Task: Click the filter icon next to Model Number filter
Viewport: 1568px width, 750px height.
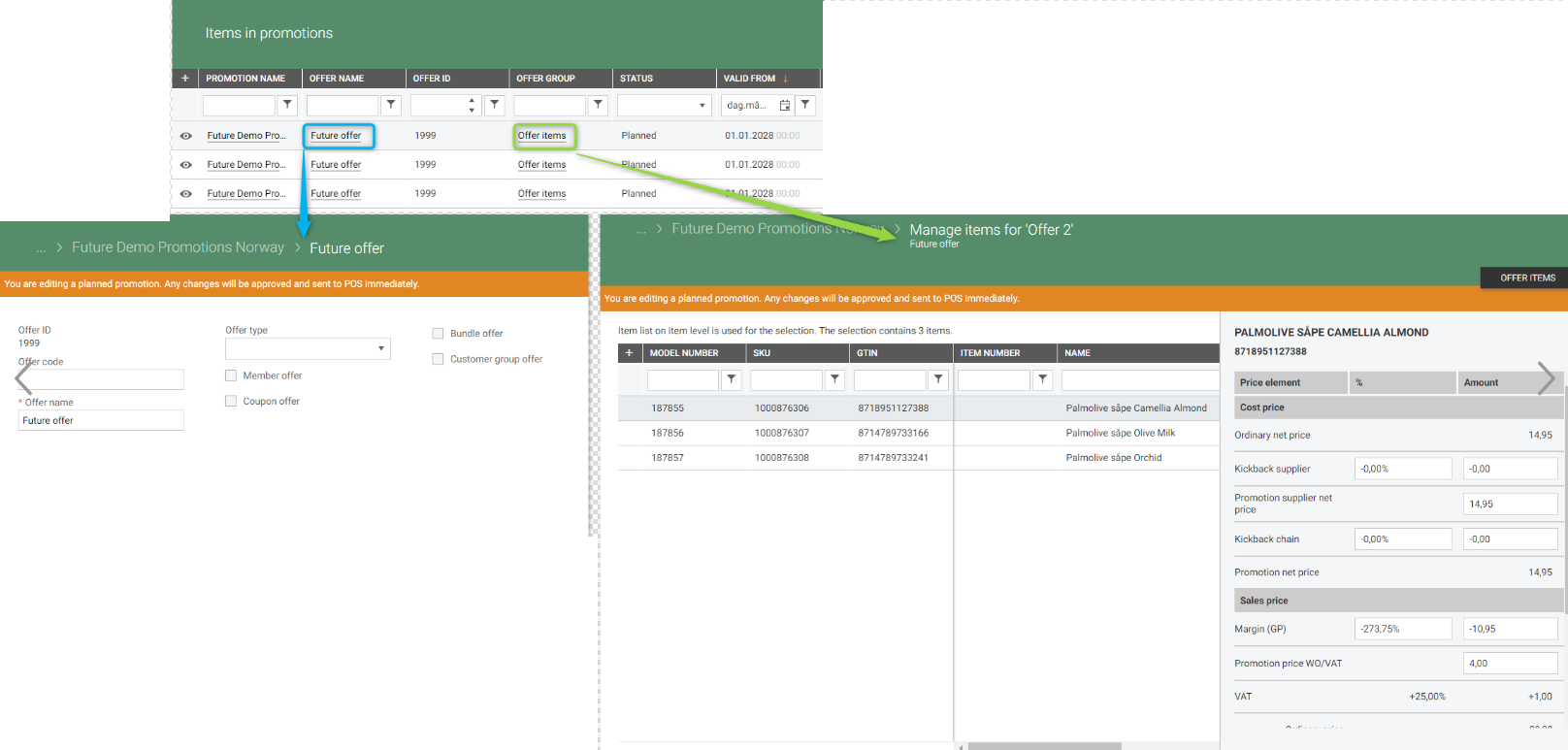Action: [732, 379]
